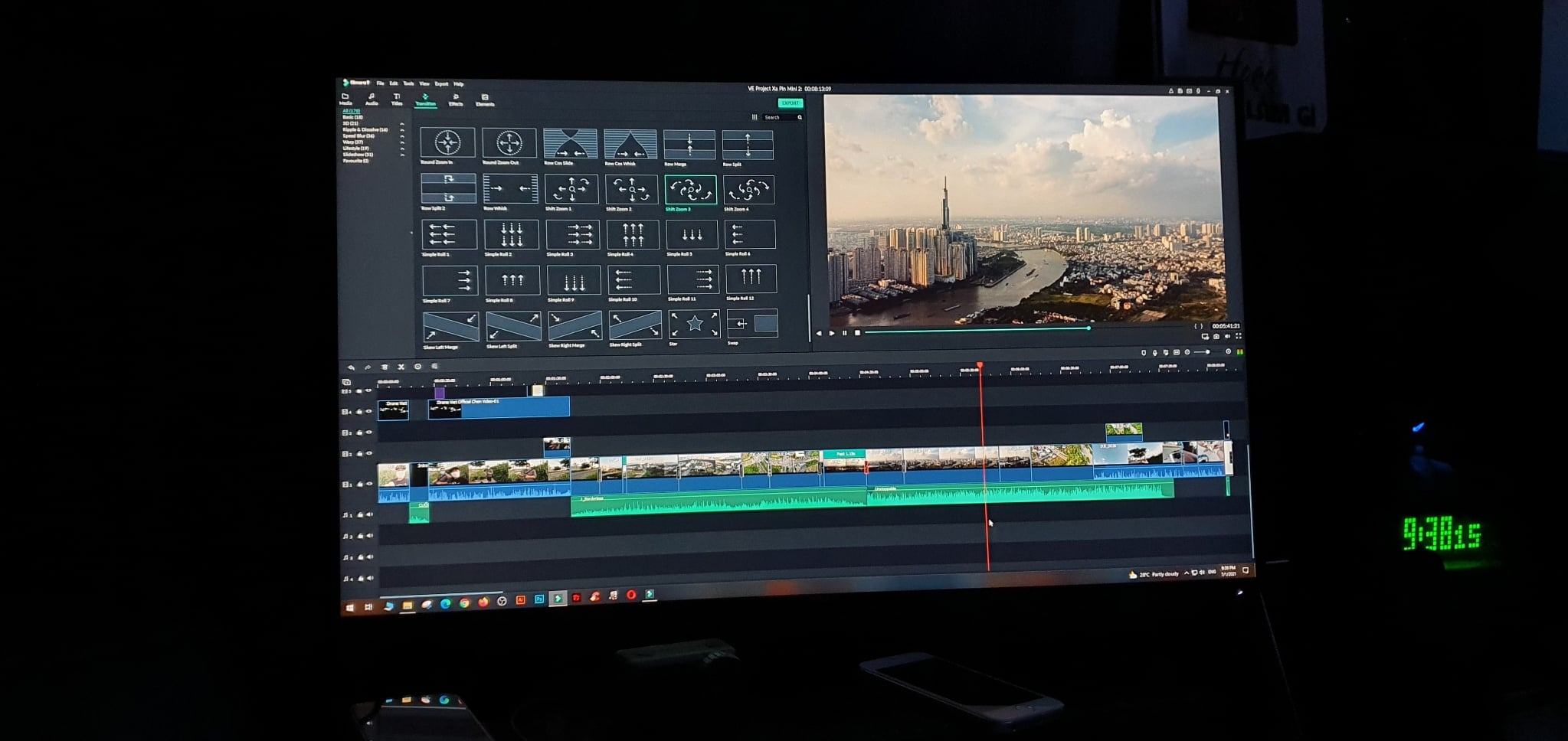Enter fullscreen preview mode

click(1239, 336)
